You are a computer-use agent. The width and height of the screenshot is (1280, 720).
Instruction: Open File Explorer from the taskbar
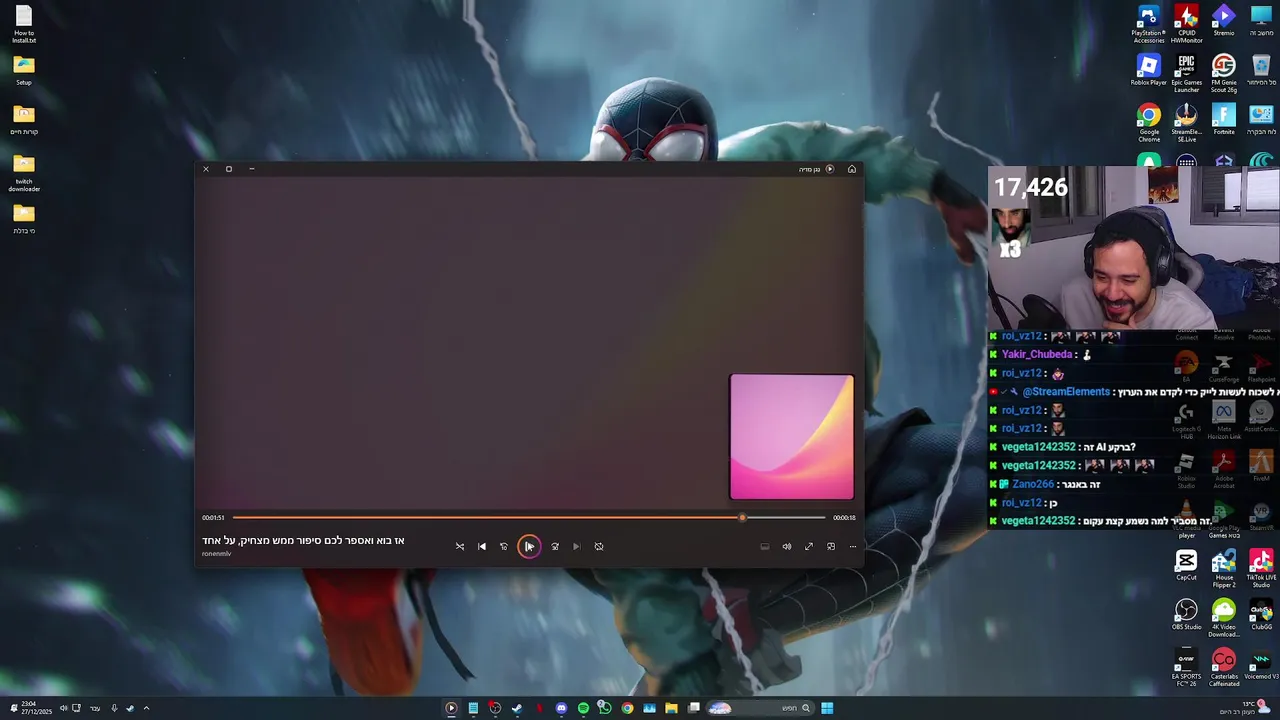pos(671,708)
